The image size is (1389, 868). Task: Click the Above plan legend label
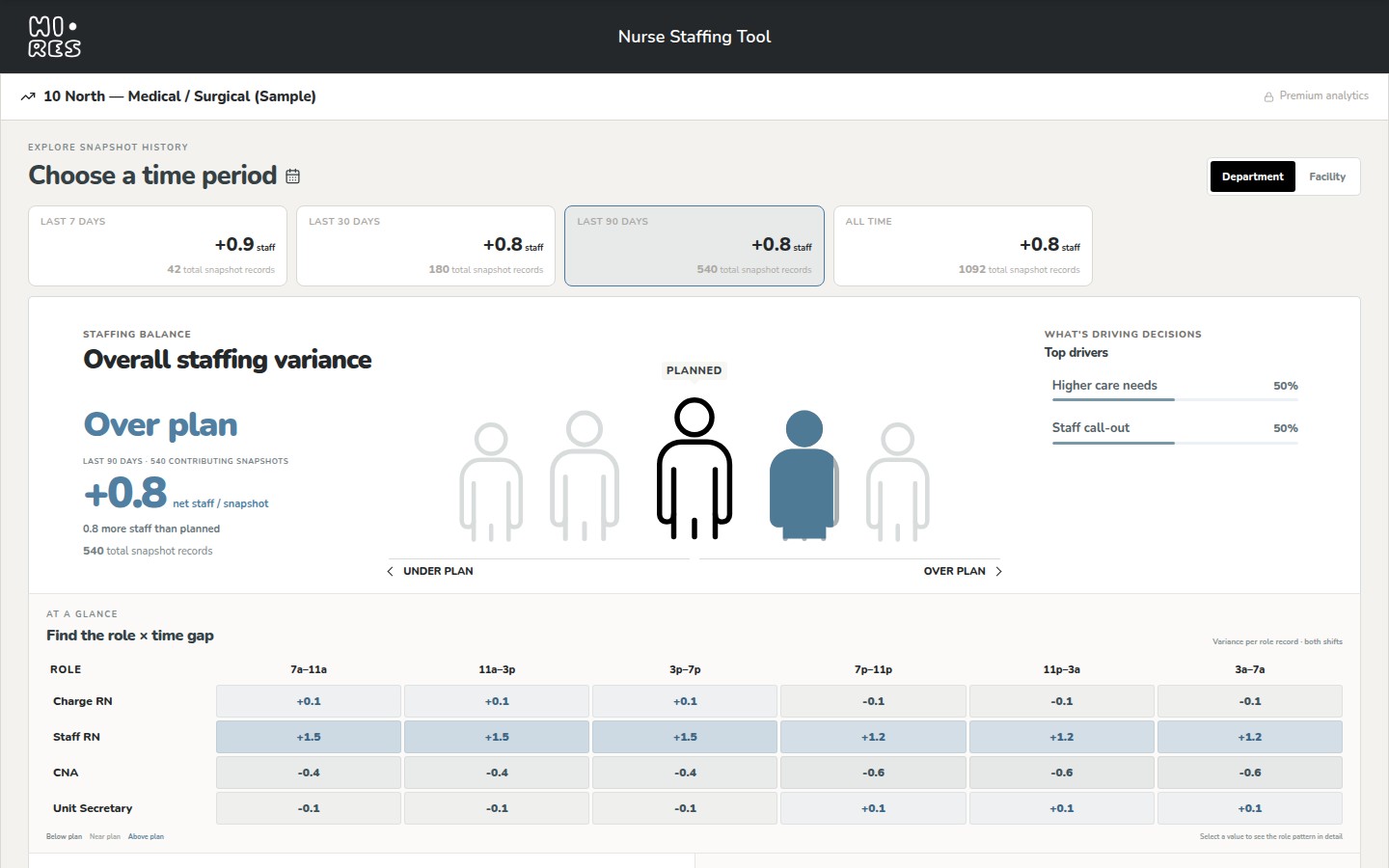146,837
